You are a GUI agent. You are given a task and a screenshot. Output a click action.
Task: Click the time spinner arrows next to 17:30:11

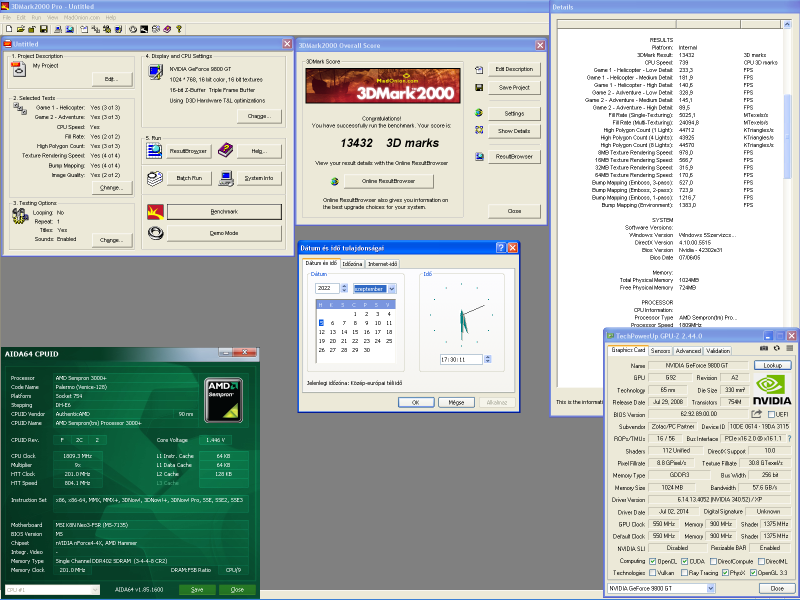pos(488,359)
